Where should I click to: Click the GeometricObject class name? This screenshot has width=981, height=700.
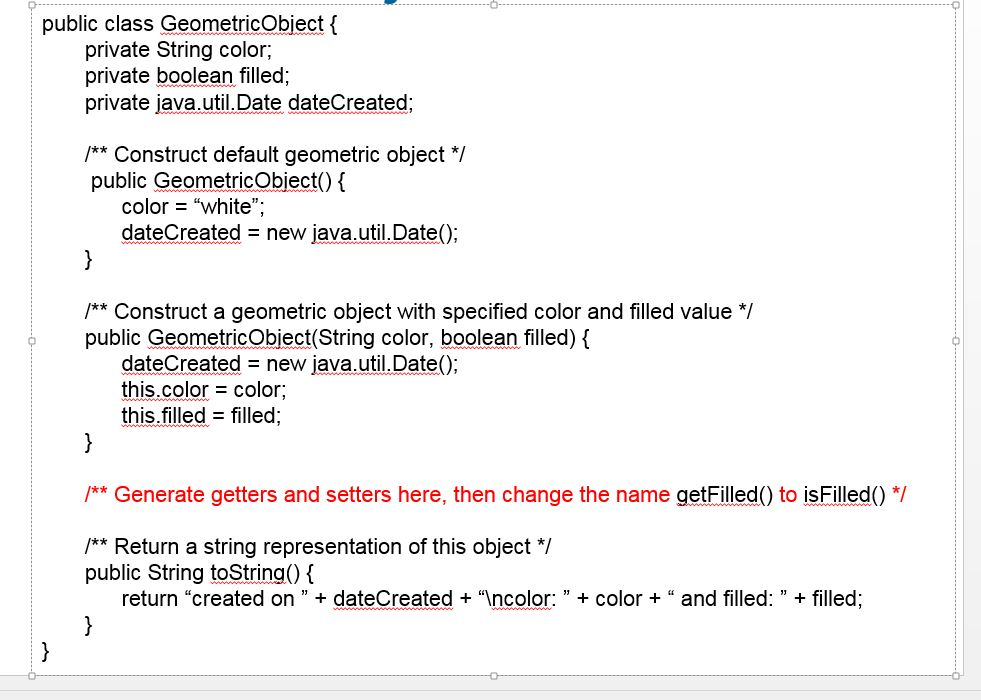pyautogui.click(x=243, y=24)
